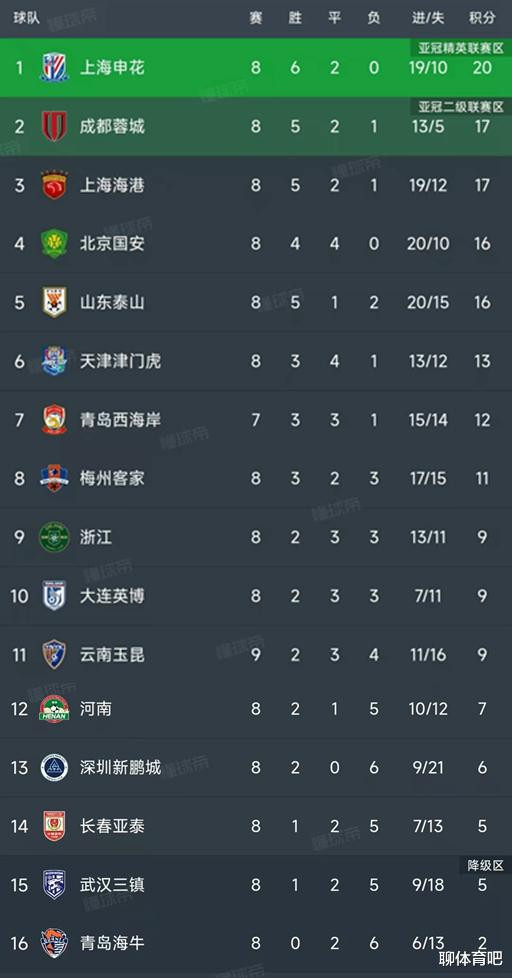Click the 深圳新鹏城 round emblem
The image size is (512, 978).
coord(54,767)
